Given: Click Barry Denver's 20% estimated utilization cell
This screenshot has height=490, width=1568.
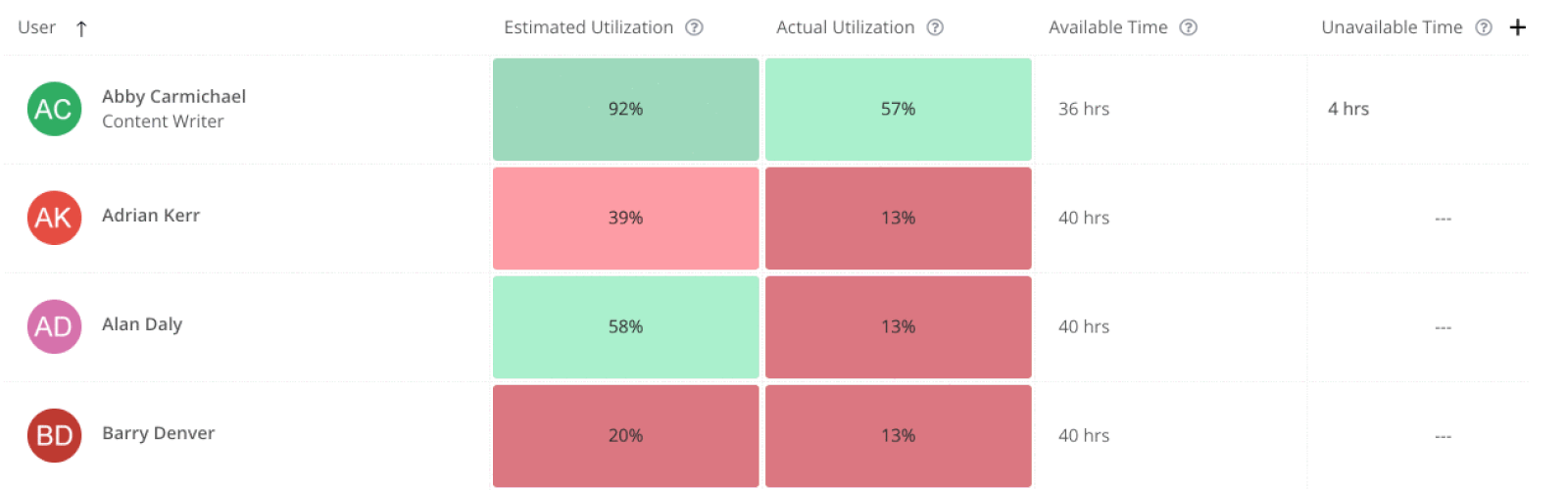Looking at the screenshot, I should point(625,435).
